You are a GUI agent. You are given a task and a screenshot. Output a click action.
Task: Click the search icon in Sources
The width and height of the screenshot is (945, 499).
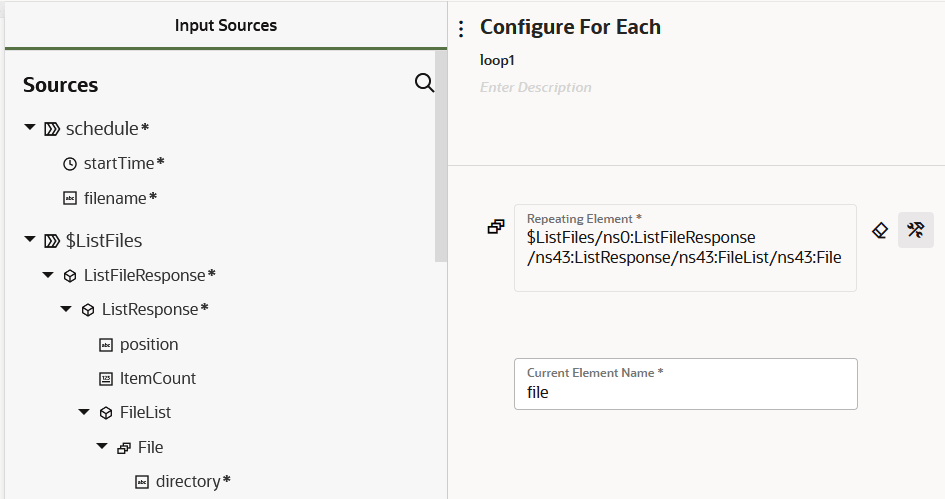coord(424,83)
